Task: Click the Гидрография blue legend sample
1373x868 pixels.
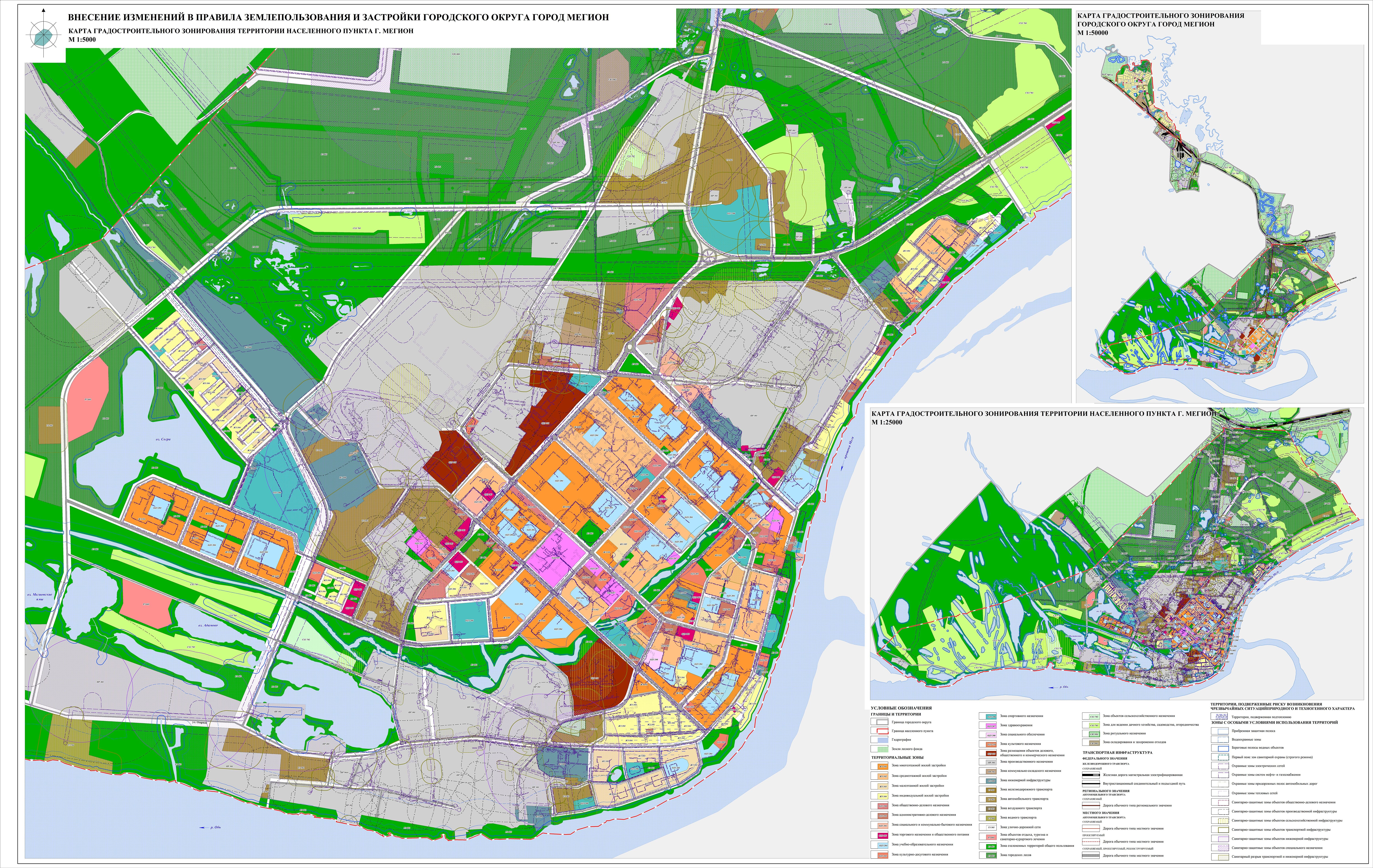Action: [883, 740]
